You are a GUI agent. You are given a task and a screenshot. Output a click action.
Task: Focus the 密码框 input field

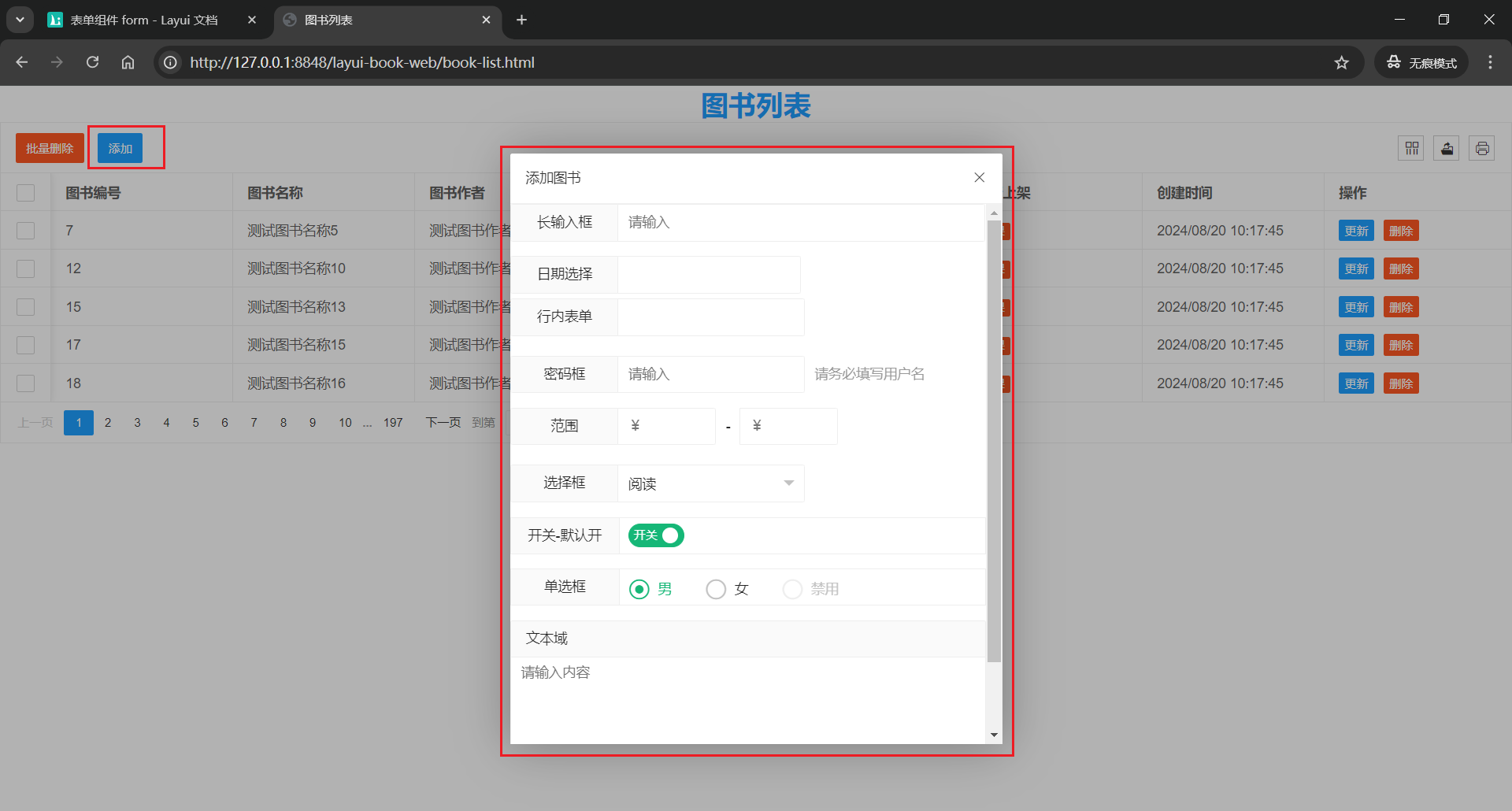click(x=711, y=374)
